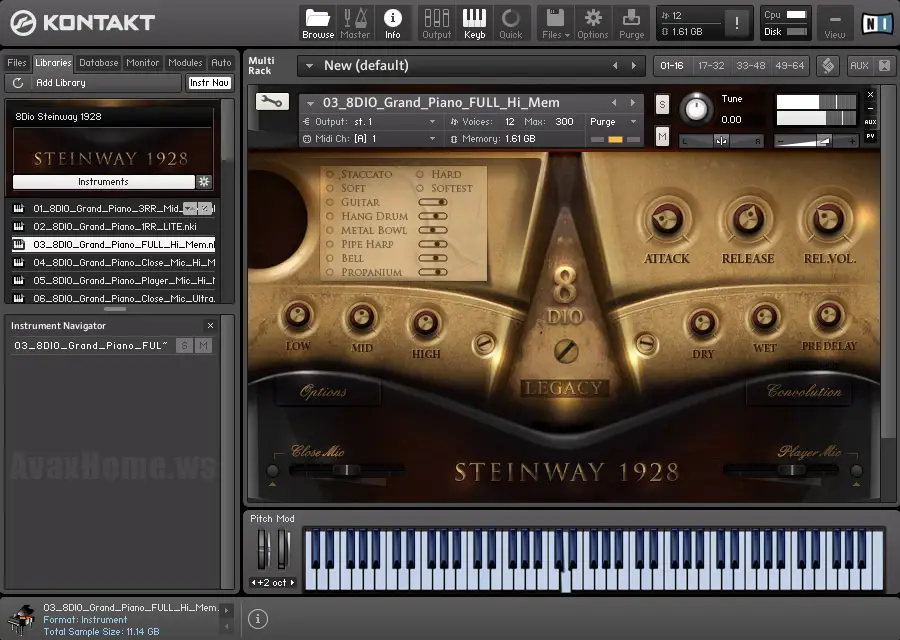Select the Soft radio button
The width and height of the screenshot is (900, 640).
[x=330, y=188]
